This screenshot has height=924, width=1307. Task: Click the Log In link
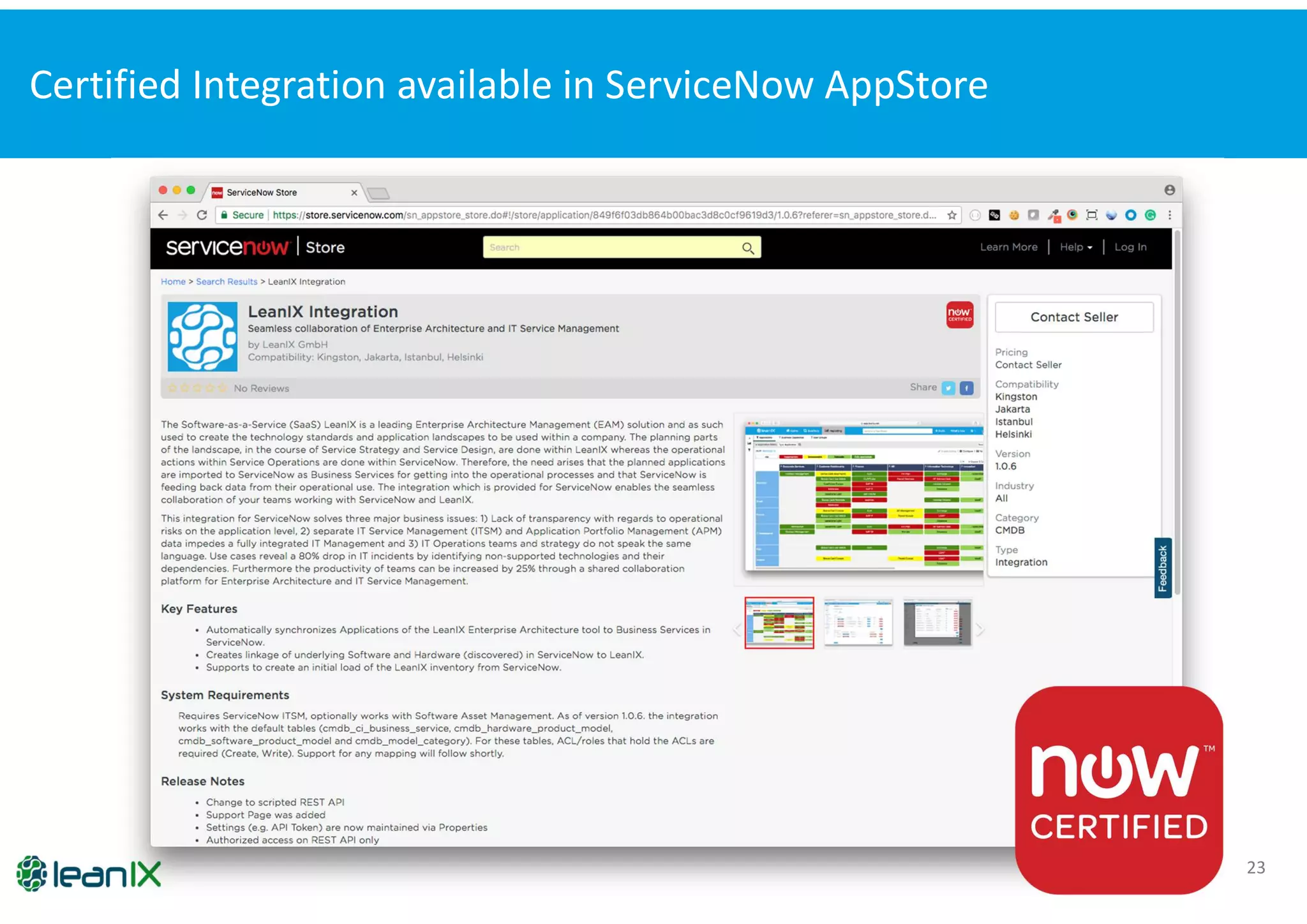(x=1130, y=247)
